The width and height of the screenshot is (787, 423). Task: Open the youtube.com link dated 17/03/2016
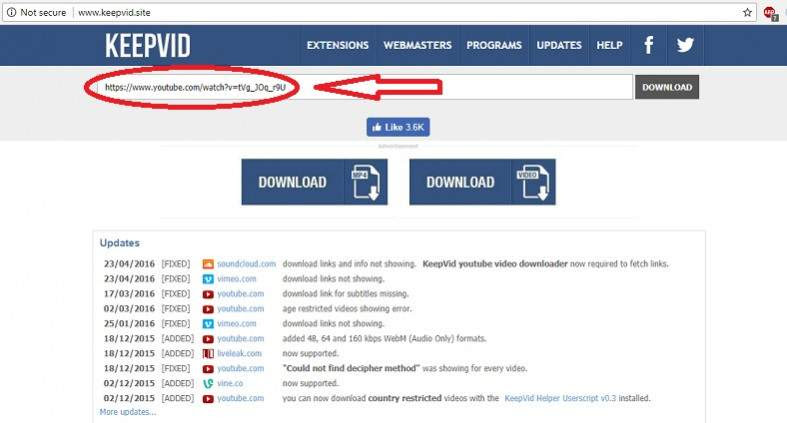coord(240,294)
